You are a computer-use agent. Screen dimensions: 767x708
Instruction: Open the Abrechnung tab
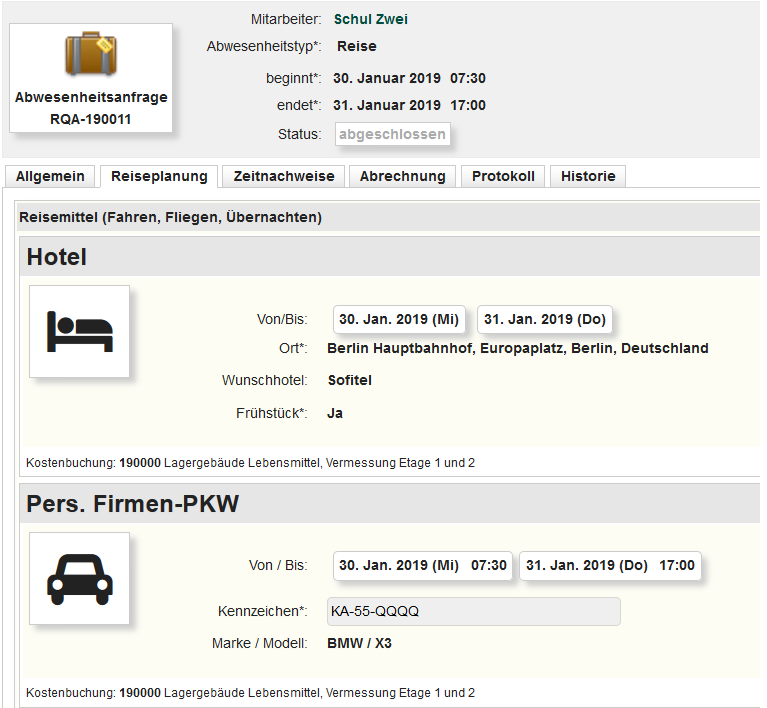(402, 176)
